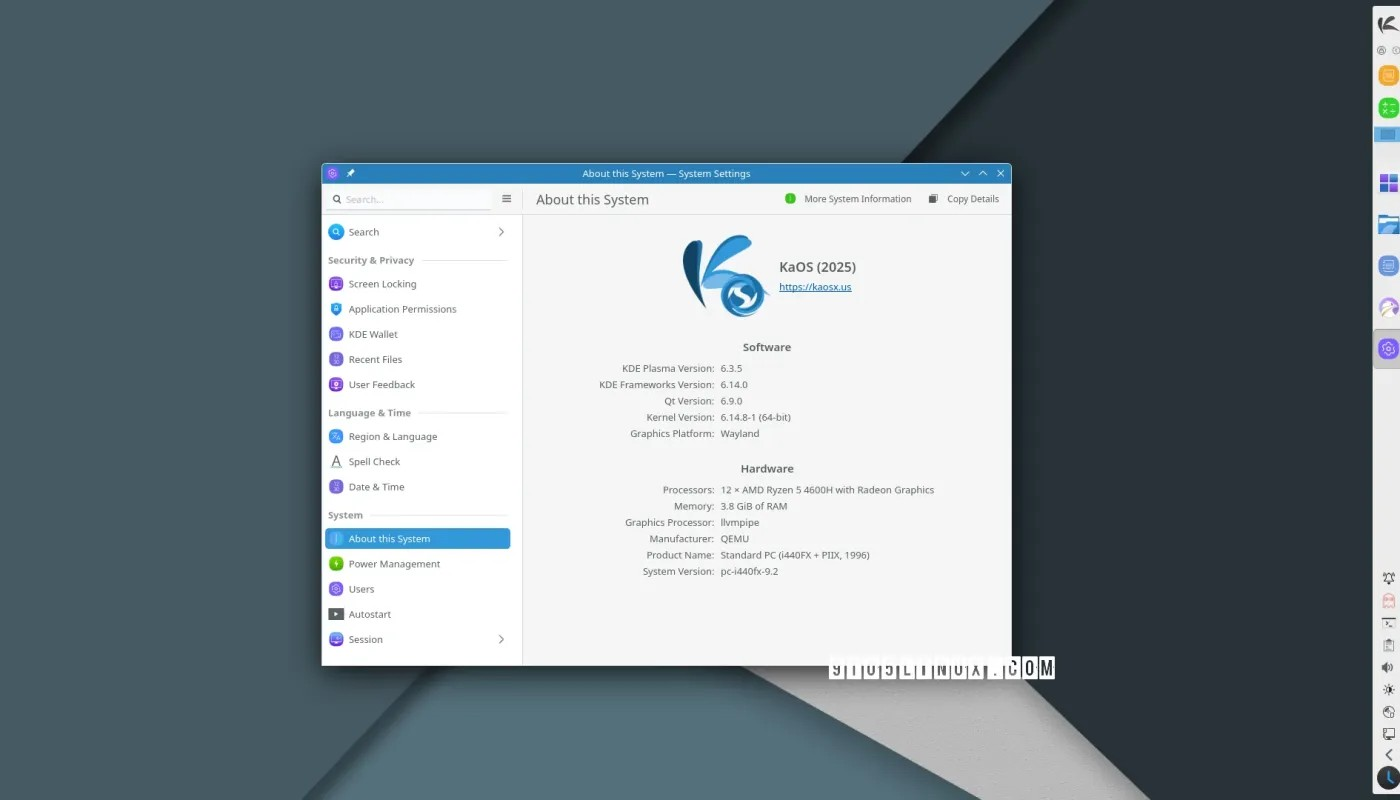Click the pin icon in the window titlebar
The image size is (1400, 800).
350,173
